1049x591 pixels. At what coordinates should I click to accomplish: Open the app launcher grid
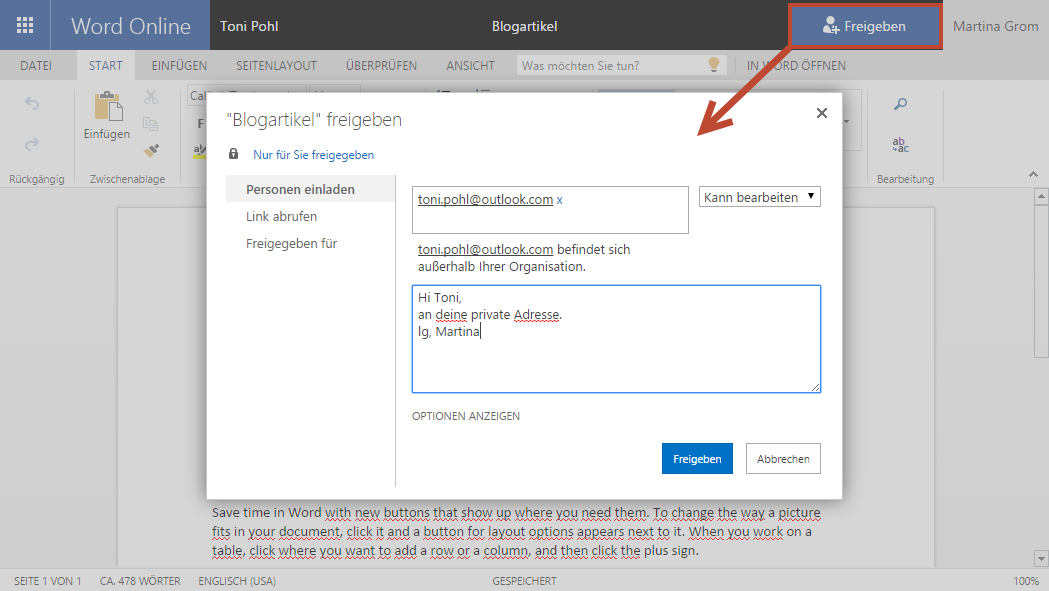pos(25,26)
